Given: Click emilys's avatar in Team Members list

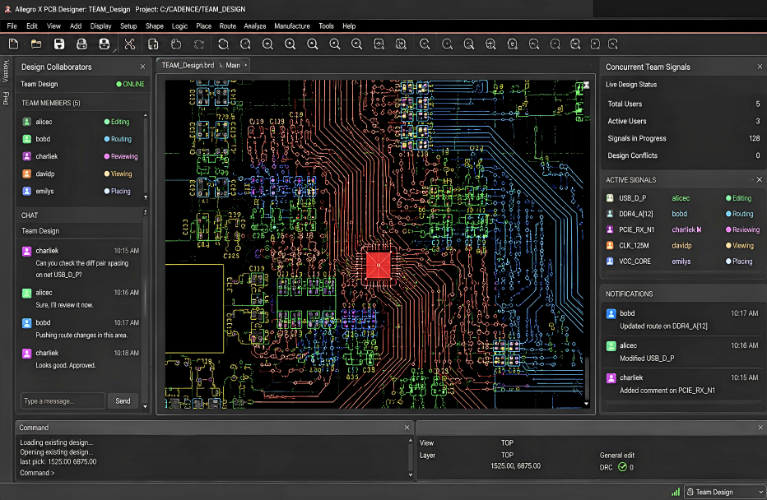Looking at the screenshot, I should (x=27, y=191).
